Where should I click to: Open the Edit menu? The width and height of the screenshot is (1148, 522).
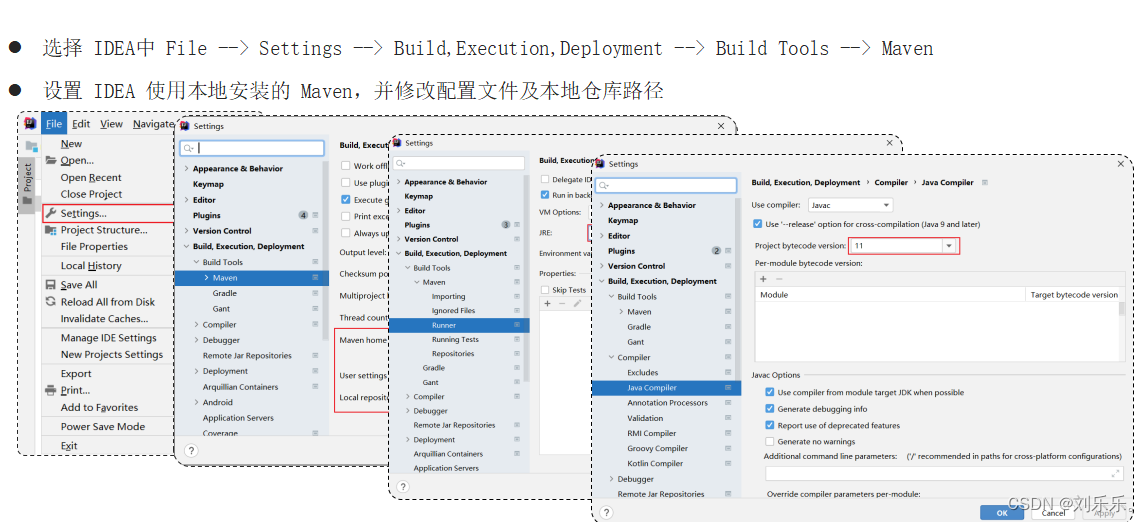click(81, 124)
